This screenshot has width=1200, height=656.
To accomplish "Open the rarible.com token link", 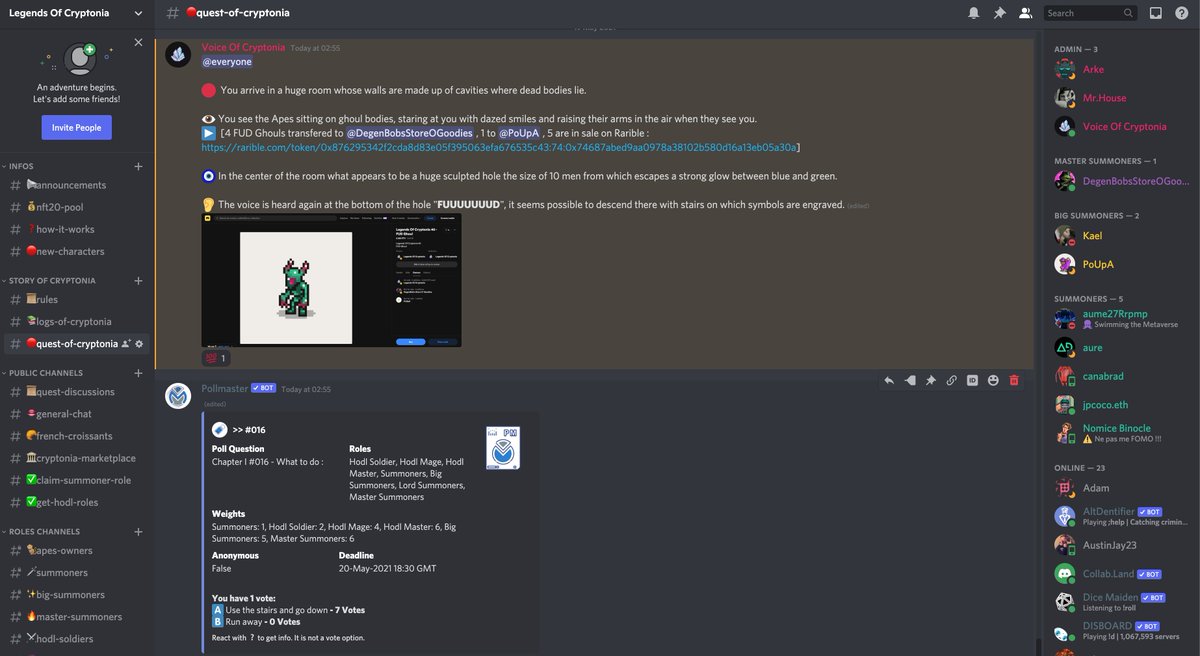I will coord(499,147).
